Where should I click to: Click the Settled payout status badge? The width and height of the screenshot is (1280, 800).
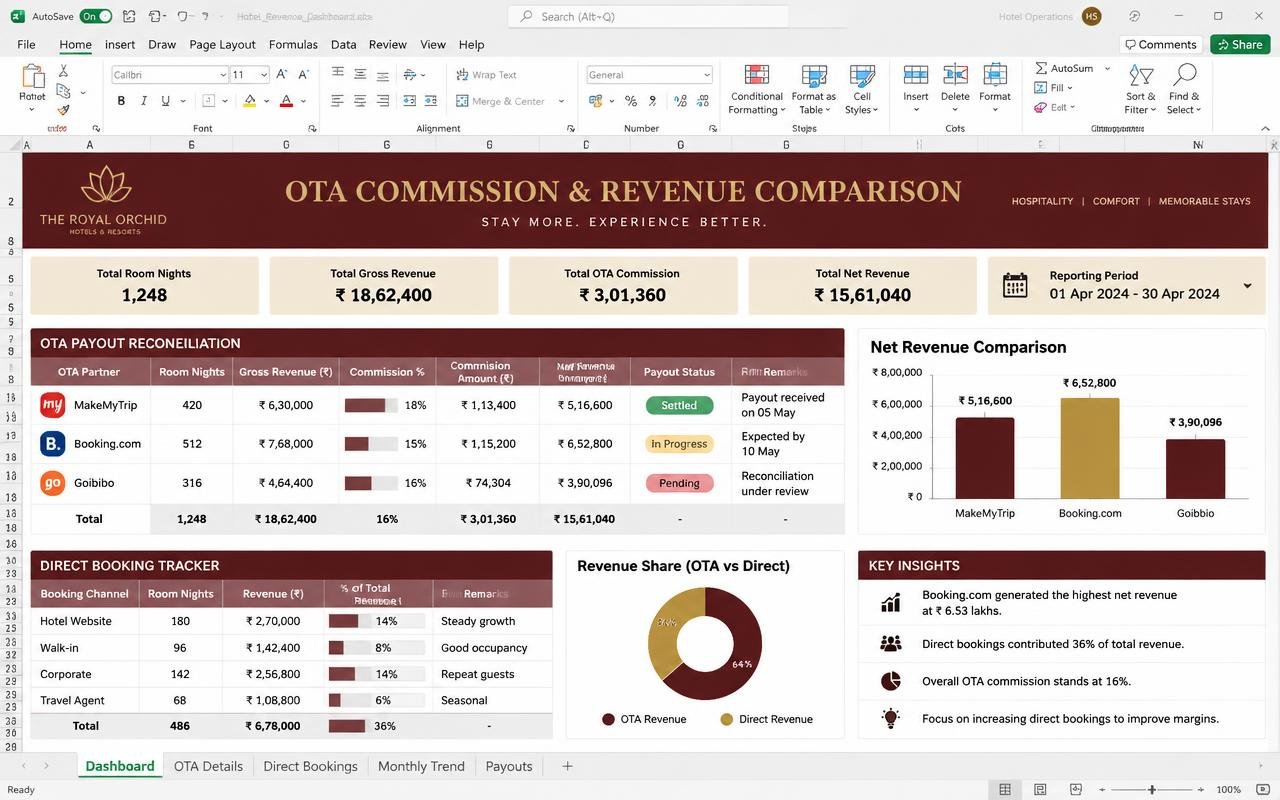click(679, 405)
